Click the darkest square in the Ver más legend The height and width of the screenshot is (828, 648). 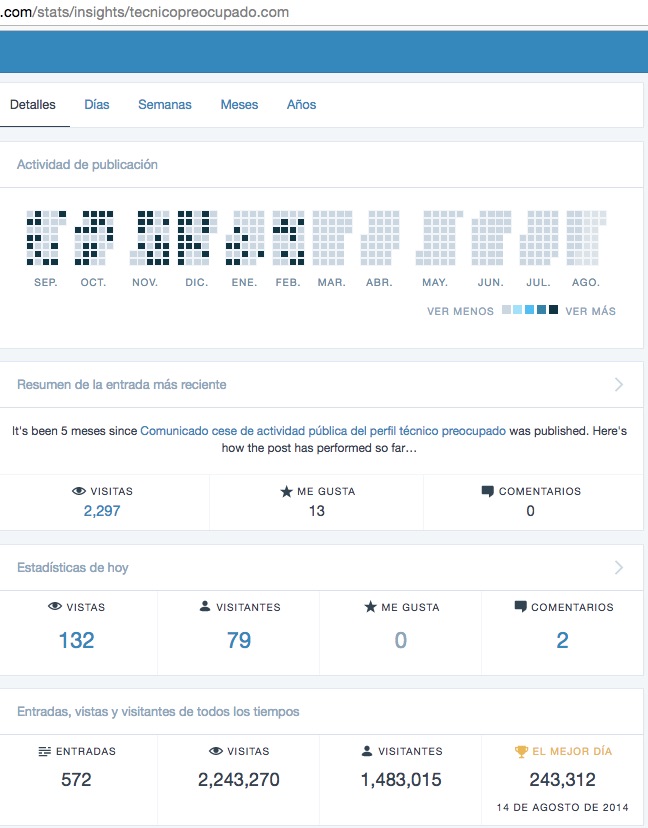pos(553,311)
